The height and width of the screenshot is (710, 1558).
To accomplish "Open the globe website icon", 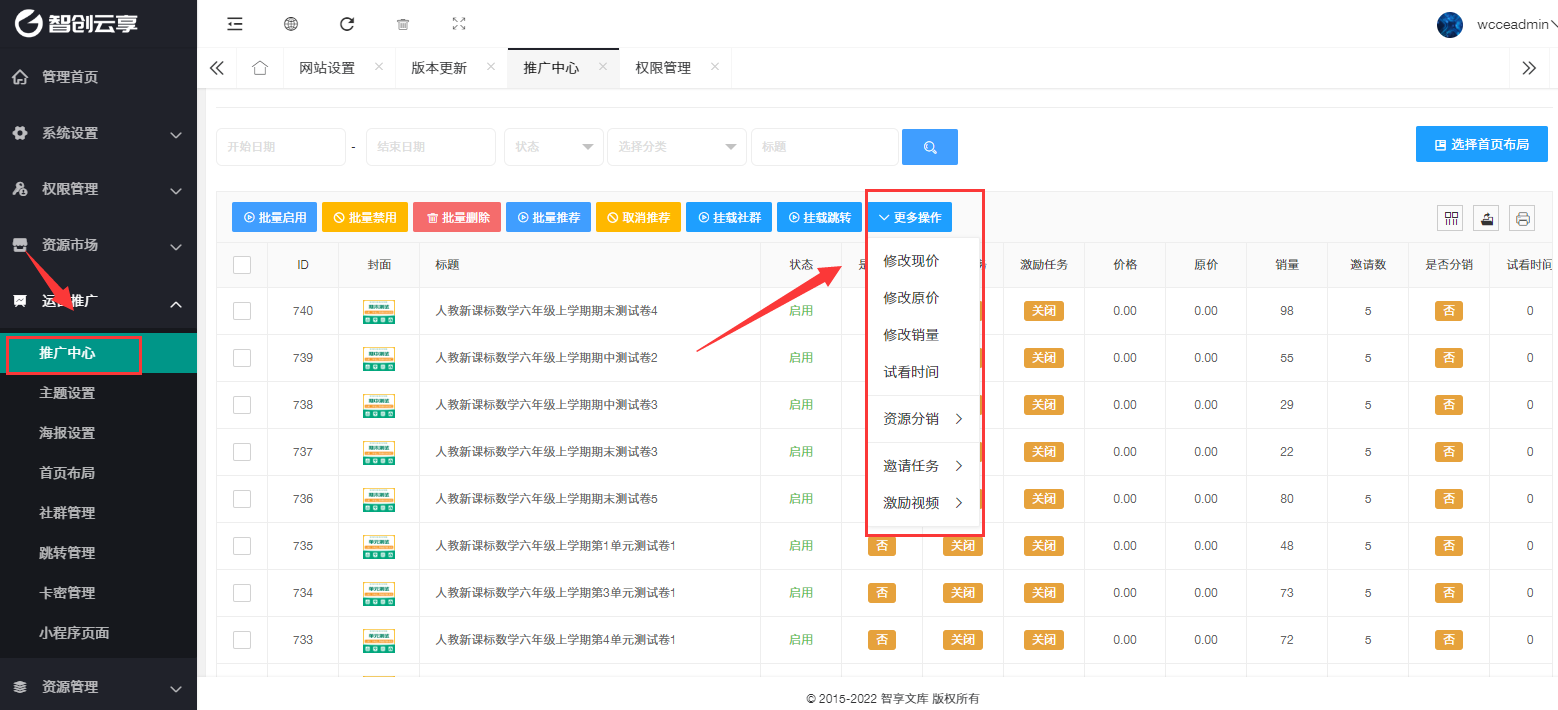I will 291,24.
